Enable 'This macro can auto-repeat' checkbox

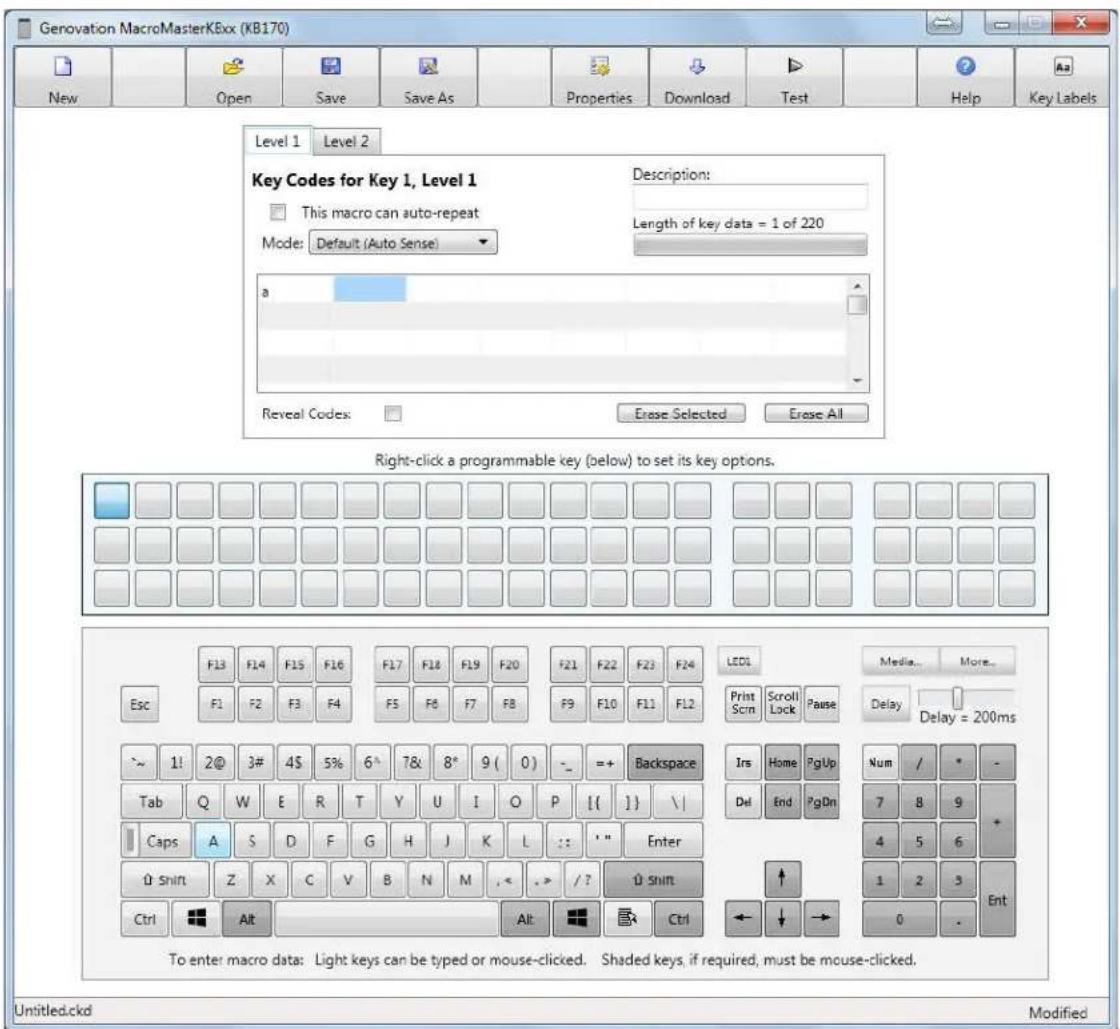click(x=278, y=212)
